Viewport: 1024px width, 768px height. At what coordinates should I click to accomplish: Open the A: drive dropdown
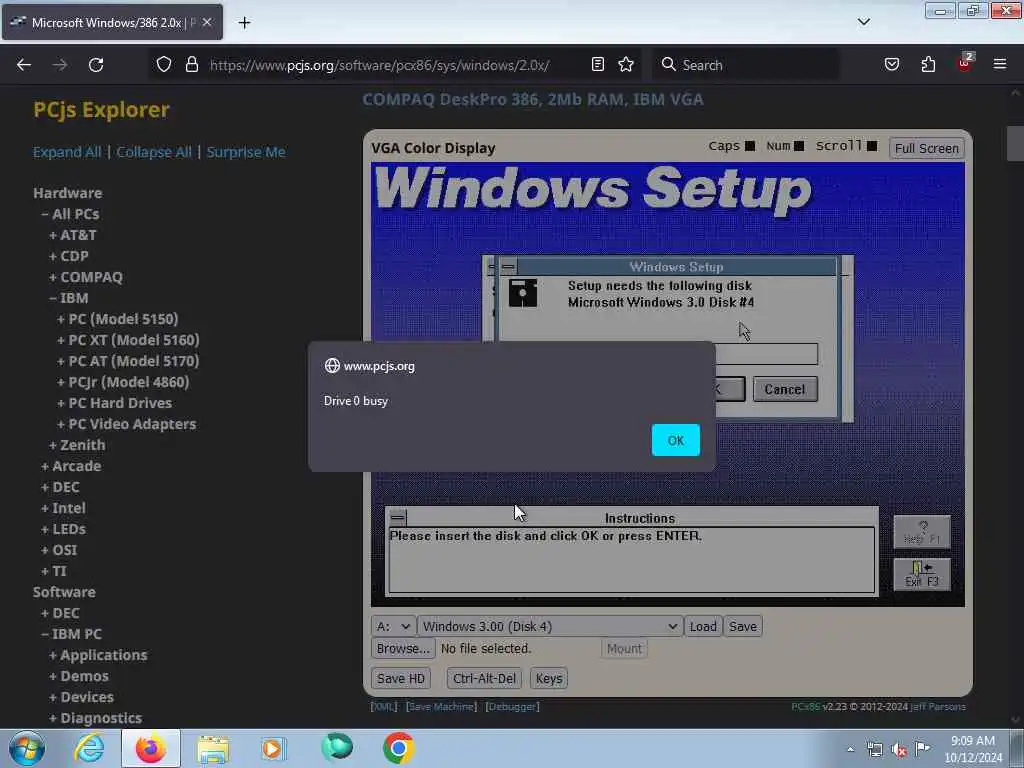point(392,626)
